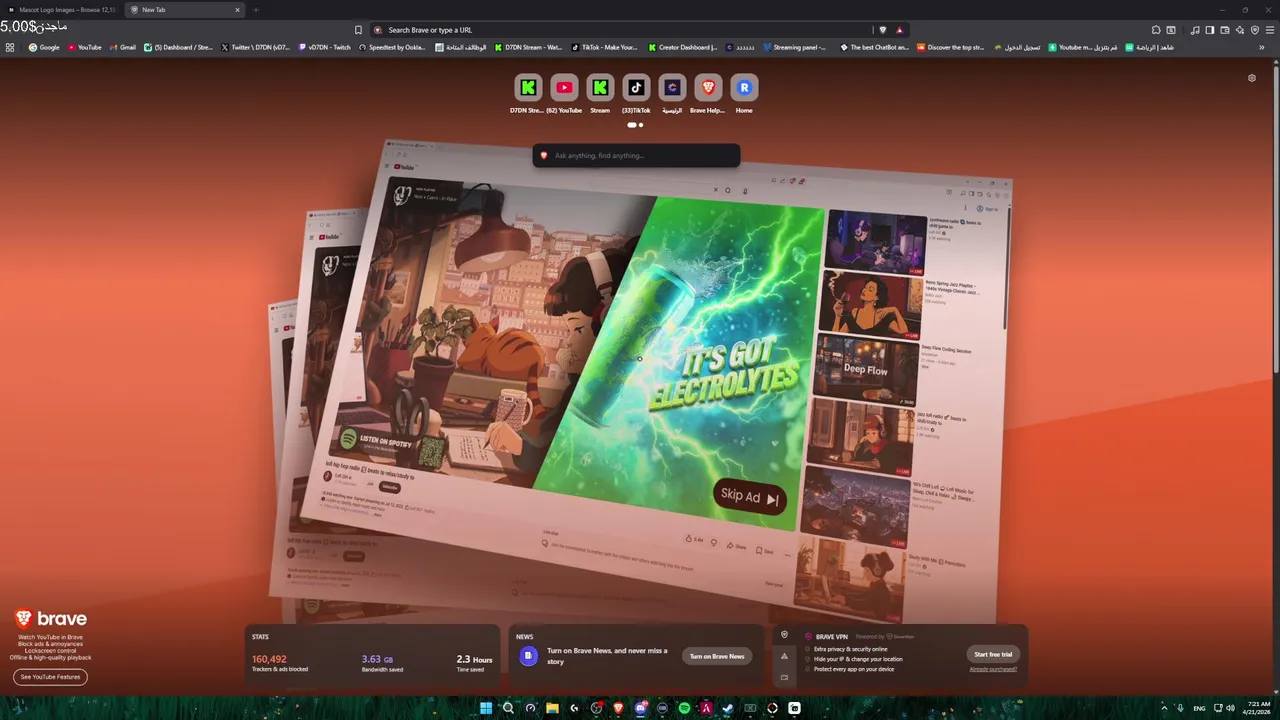This screenshot has height=720, width=1280.
Task: Switch input language via ENG indicator
Action: (1199, 708)
